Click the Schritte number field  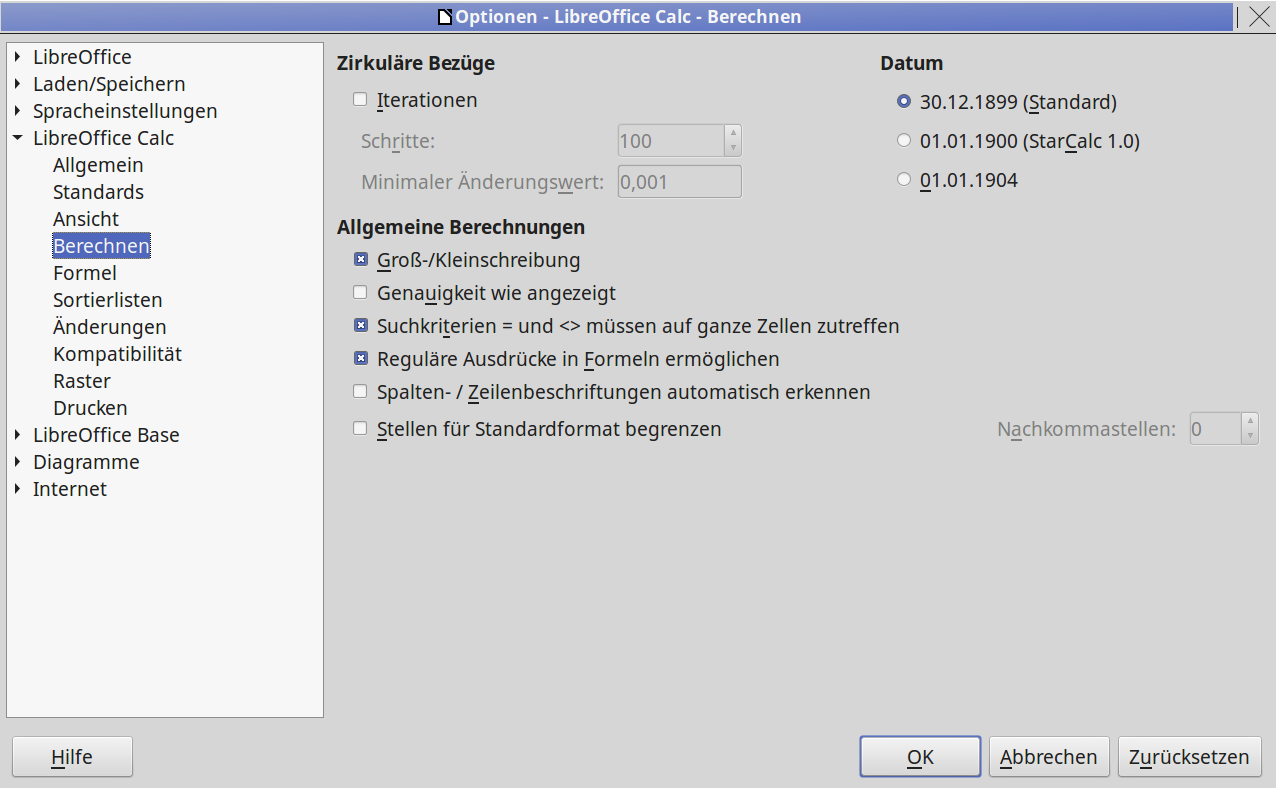point(670,141)
